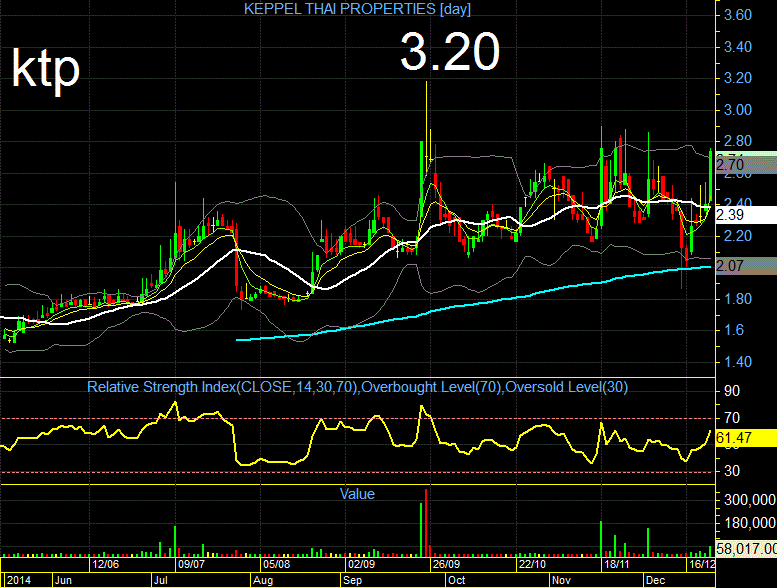
Task: Click the 3.40 price axis label
Action: 738,47
